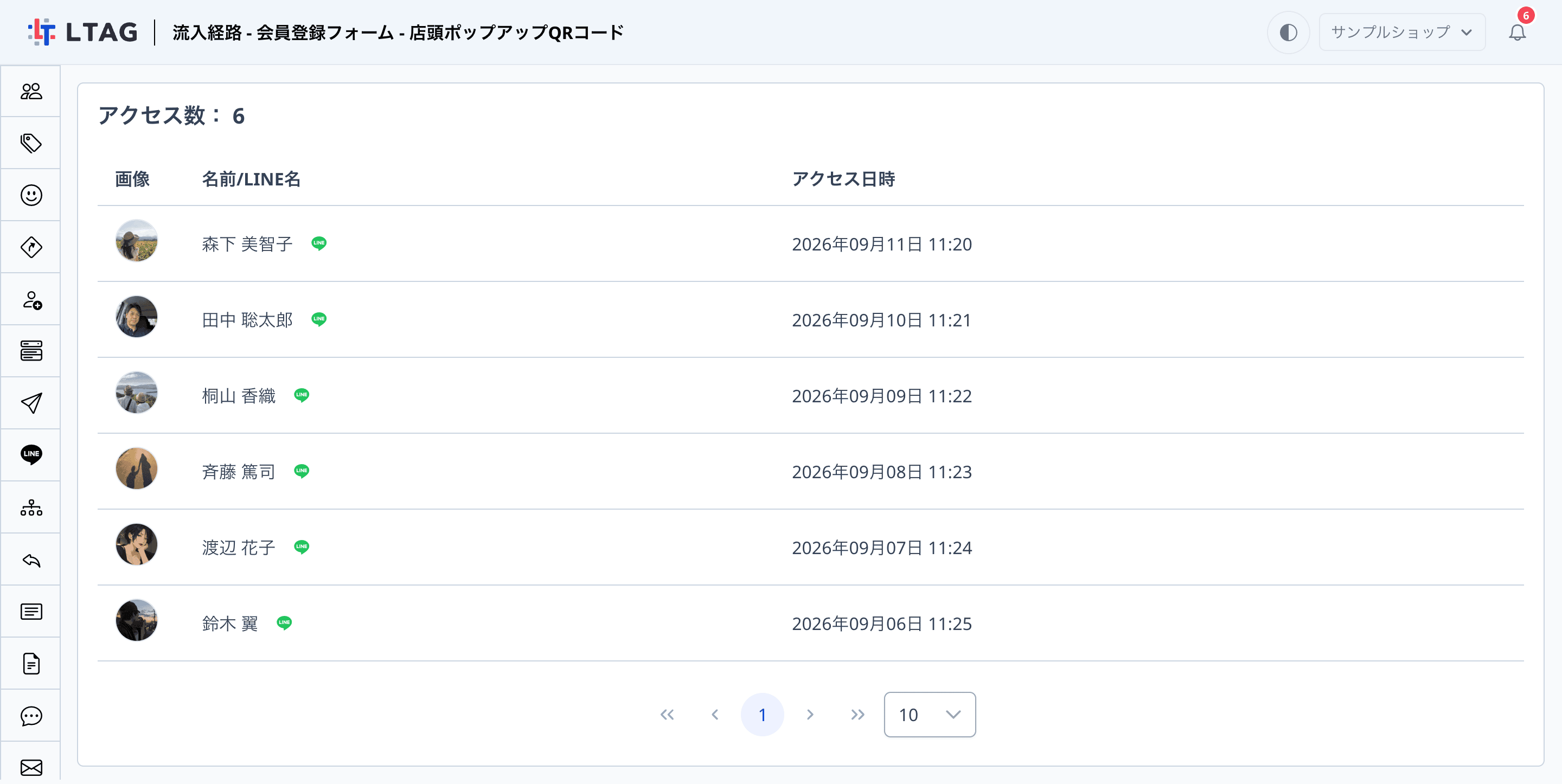The image size is (1562, 784).
Task: Toggle dark mode contrast button
Action: 1289,32
